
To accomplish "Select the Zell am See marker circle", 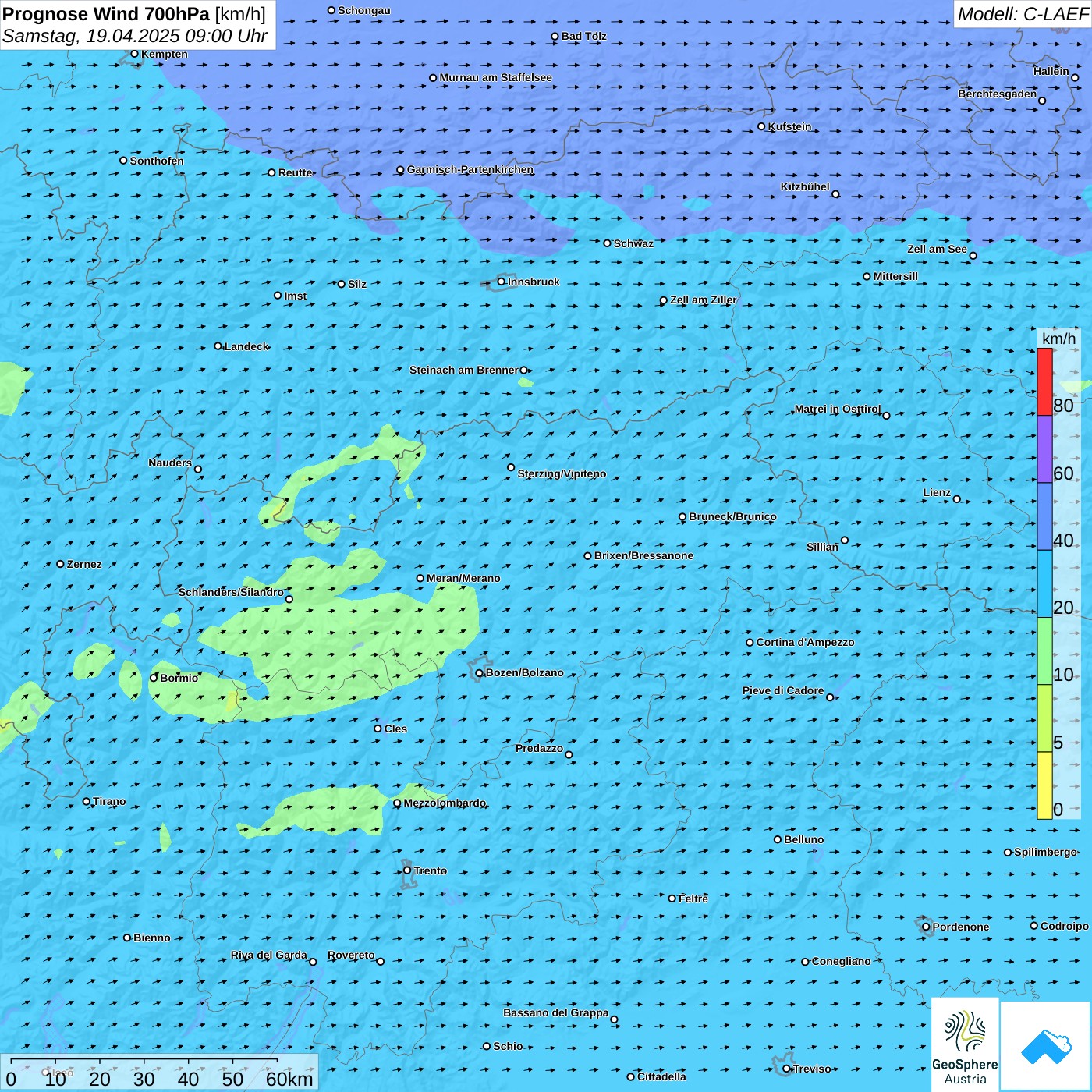I will (973, 255).
